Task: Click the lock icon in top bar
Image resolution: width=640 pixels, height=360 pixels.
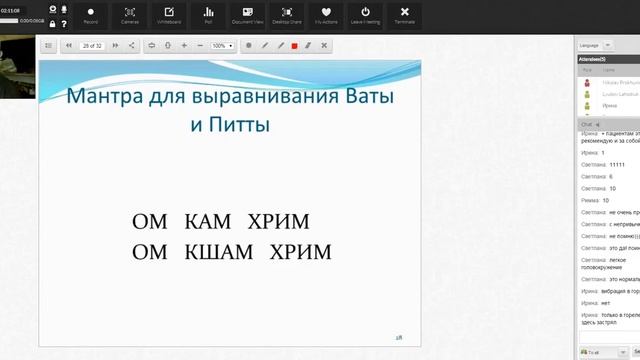Action: [52, 24]
